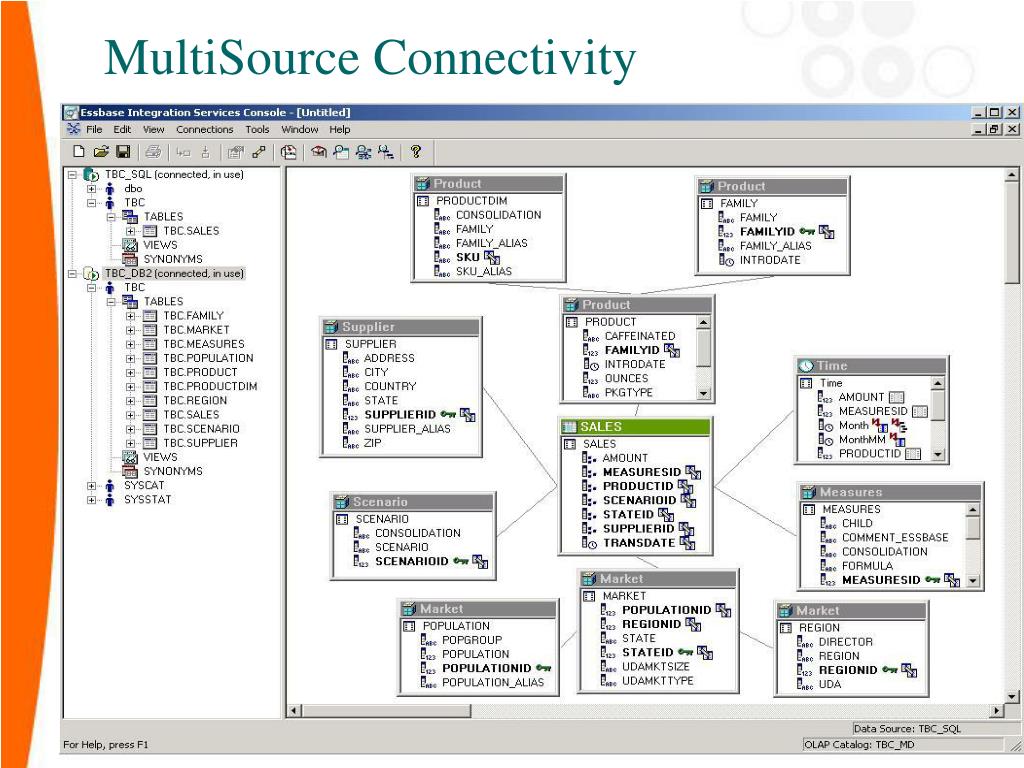Expand the TBC.MARKET table node
The width and height of the screenshot is (1024, 768).
coord(131,330)
